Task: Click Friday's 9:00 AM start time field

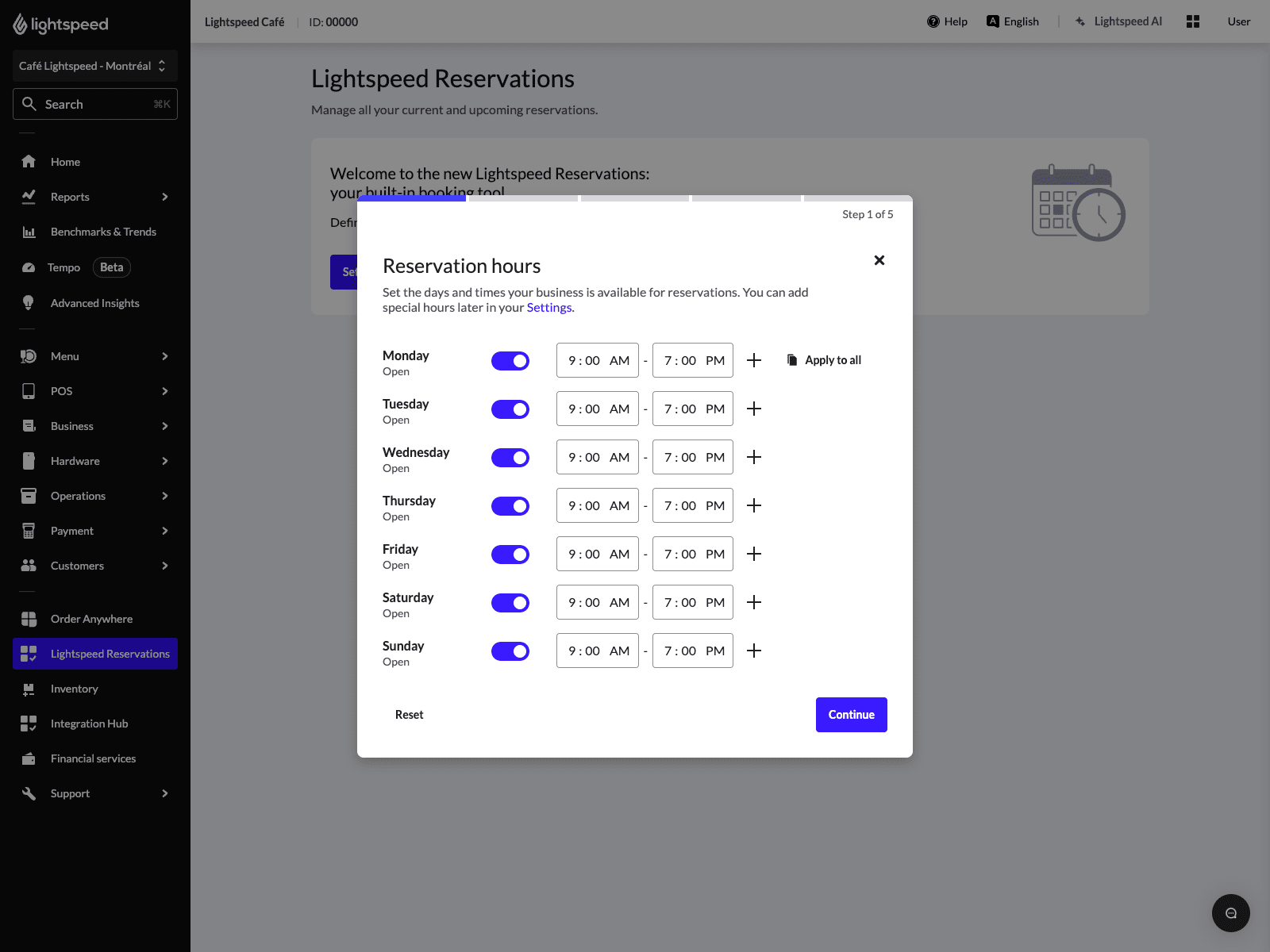Action: tap(597, 554)
